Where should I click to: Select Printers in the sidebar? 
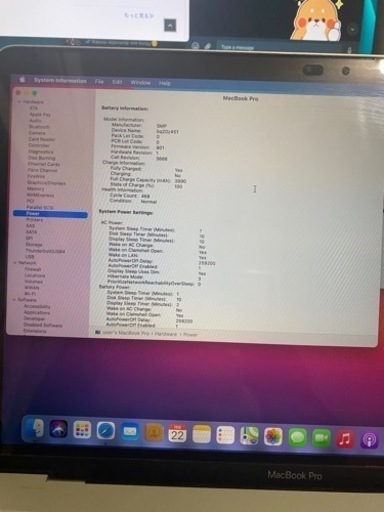(34, 220)
